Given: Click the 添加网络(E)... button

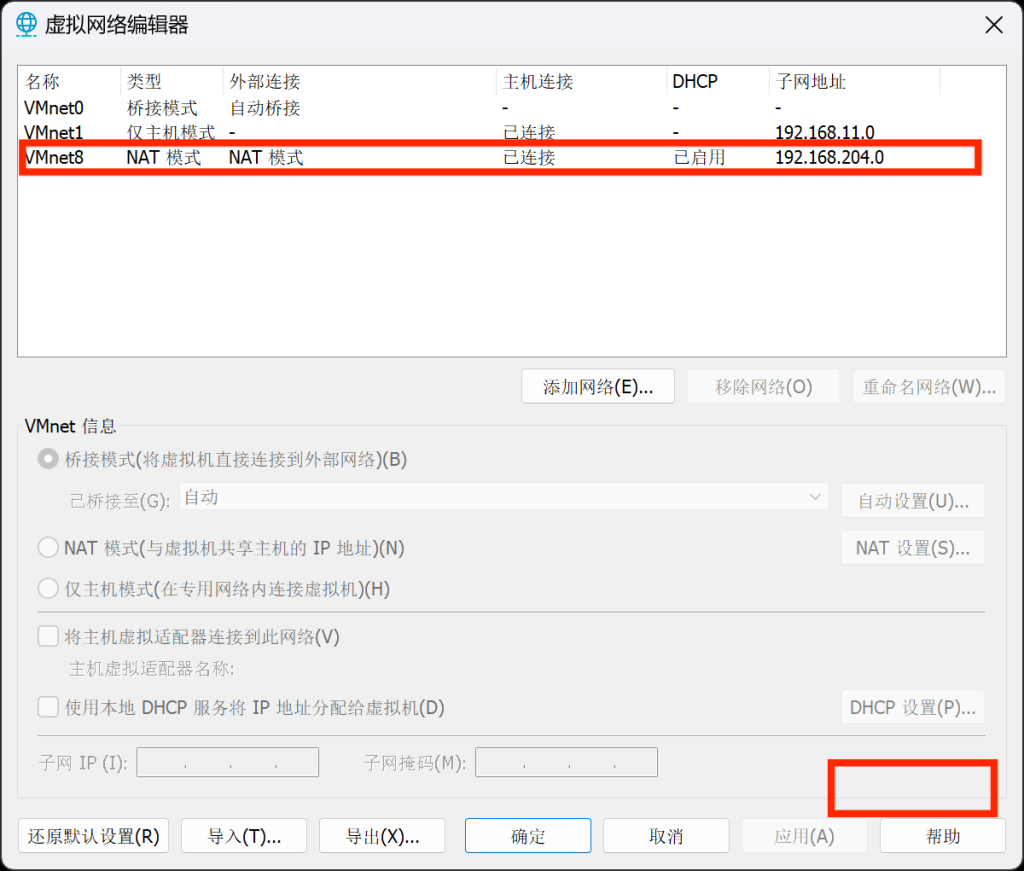Looking at the screenshot, I should point(598,387).
